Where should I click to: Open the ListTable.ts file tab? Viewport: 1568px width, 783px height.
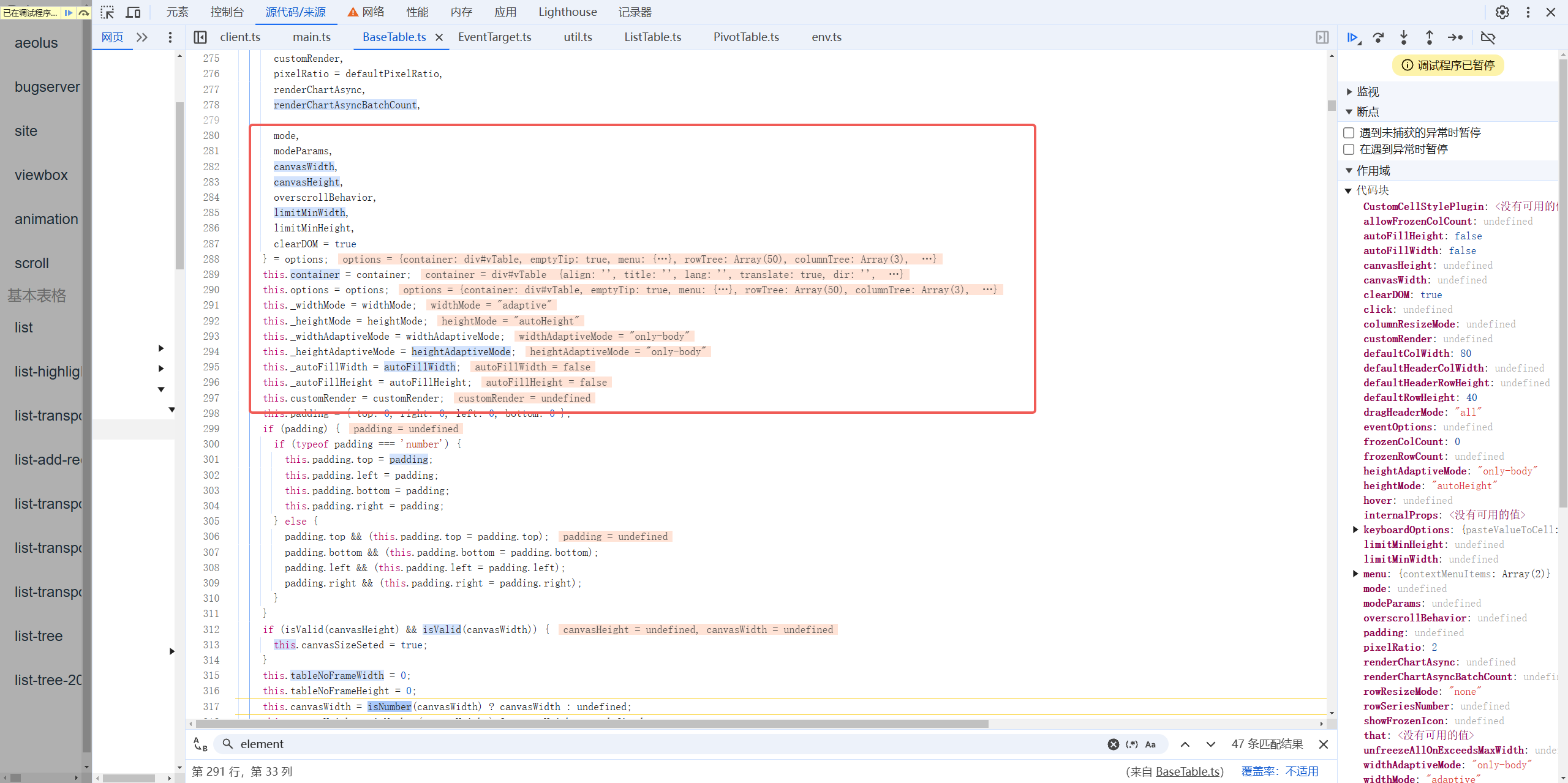coord(652,37)
